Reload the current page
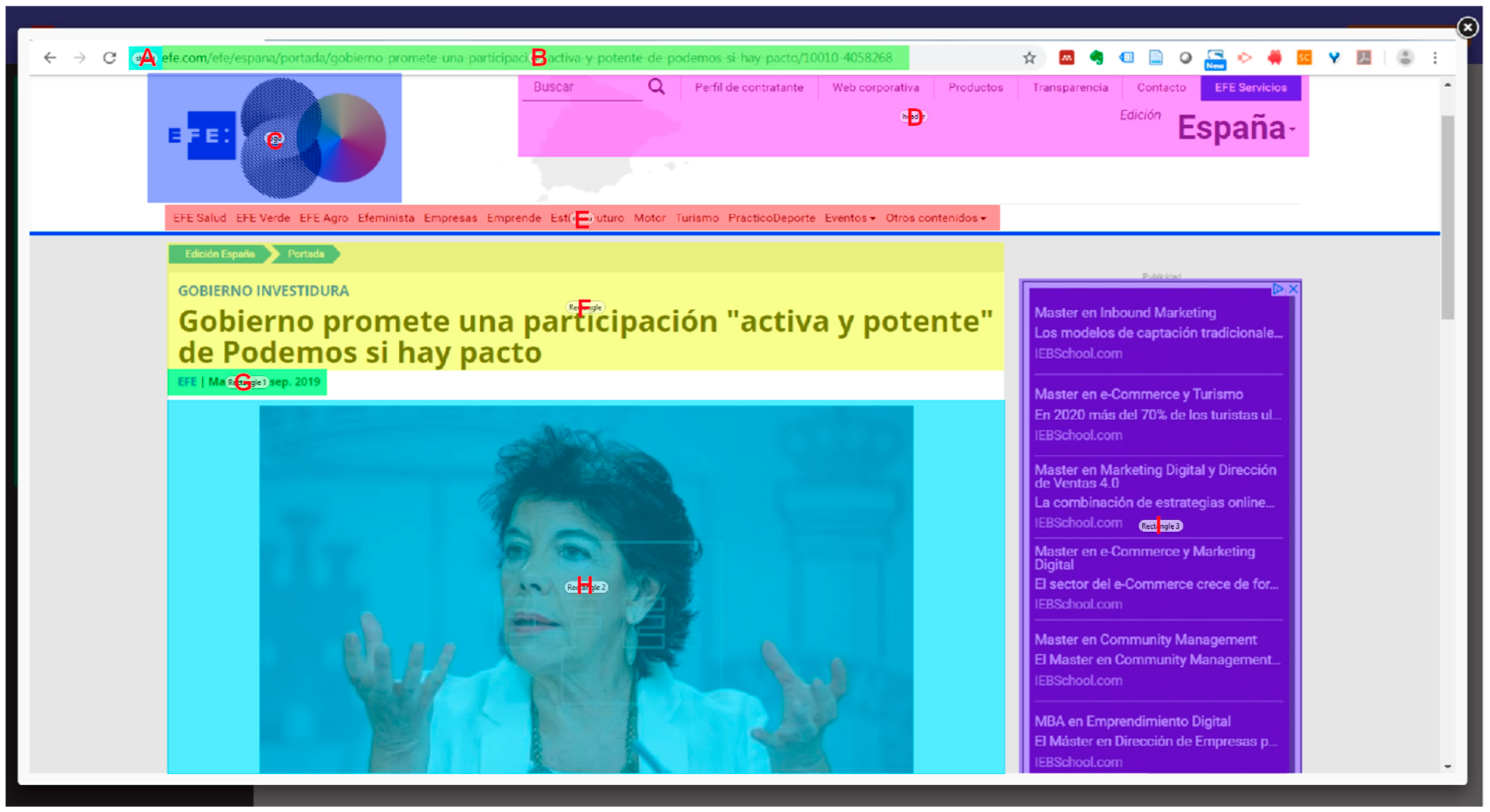Viewport: 1490px width, 812px height. click(x=110, y=58)
